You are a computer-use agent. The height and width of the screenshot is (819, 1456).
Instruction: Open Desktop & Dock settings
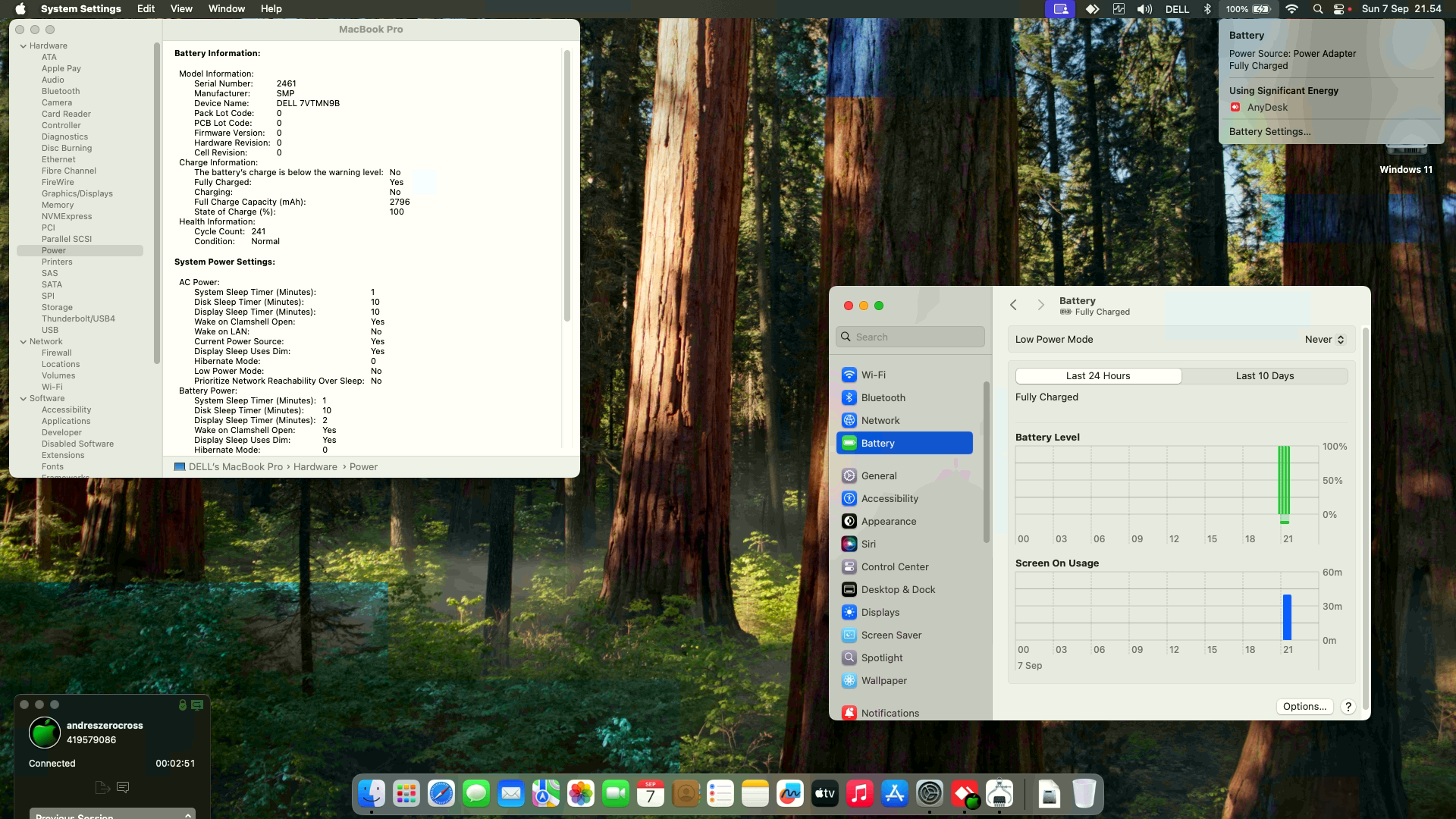point(905,589)
